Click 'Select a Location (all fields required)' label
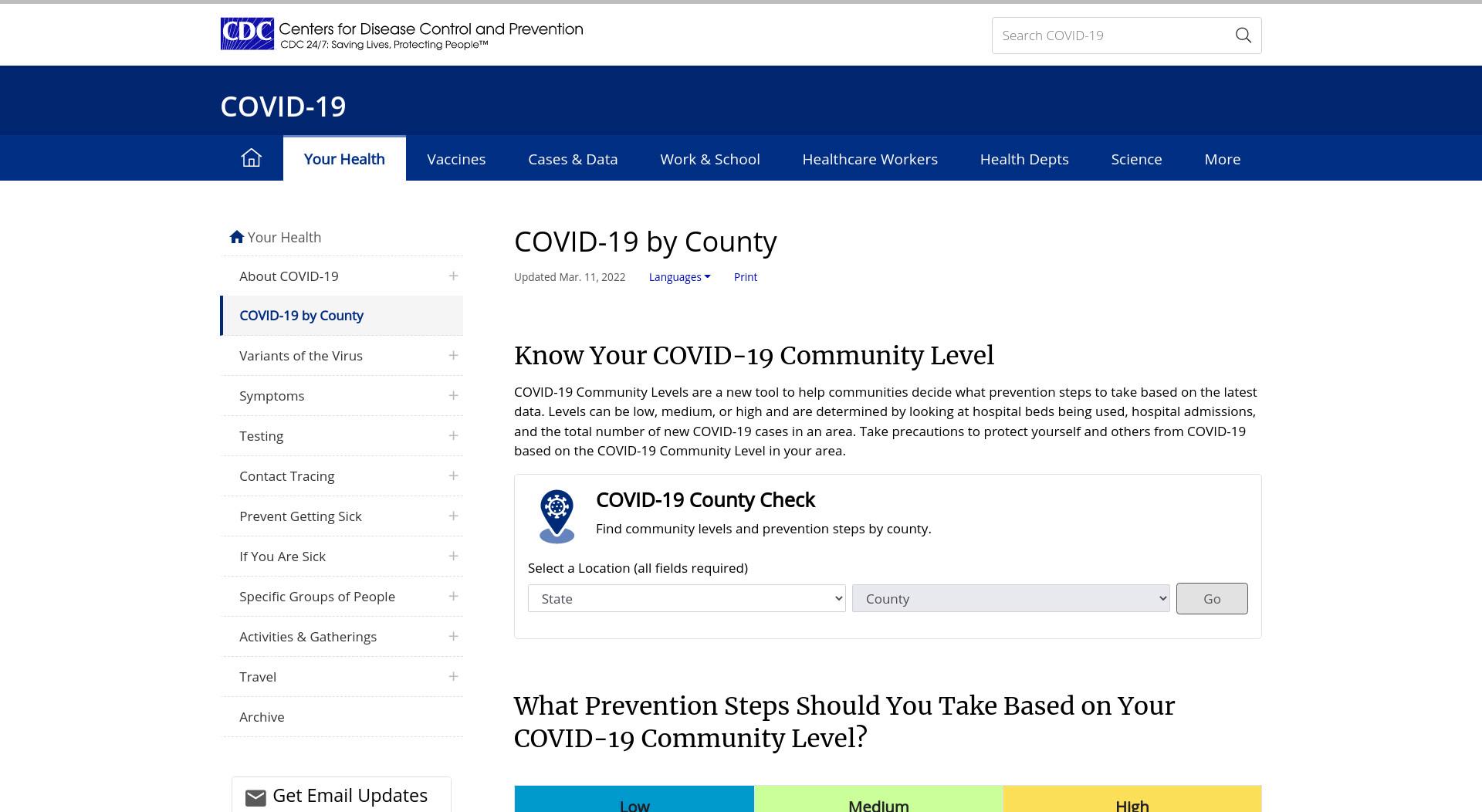 (x=638, y=568)
